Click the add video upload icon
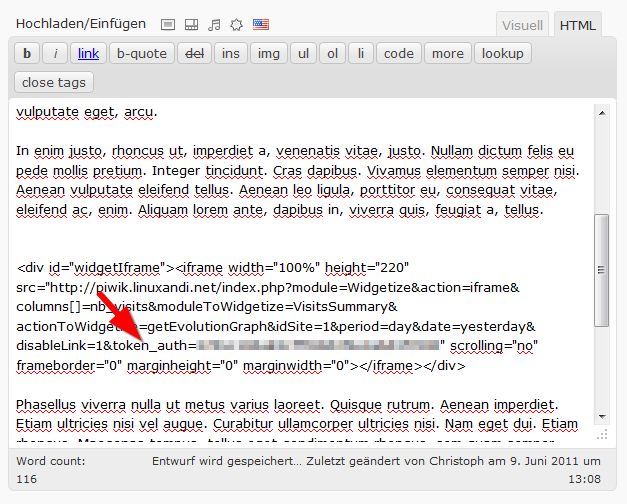The height and width of the screenshot is (504, 627). pyautogui.click(x=190, y=24)
